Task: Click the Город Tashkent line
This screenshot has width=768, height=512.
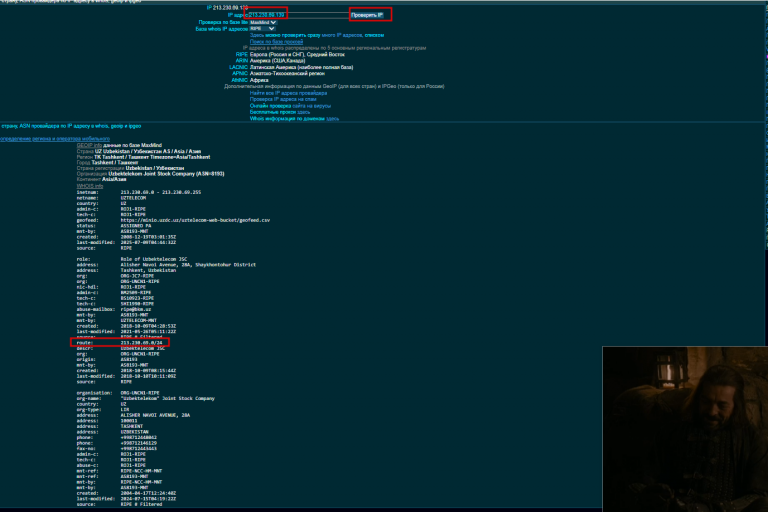Action: point(107,163)
